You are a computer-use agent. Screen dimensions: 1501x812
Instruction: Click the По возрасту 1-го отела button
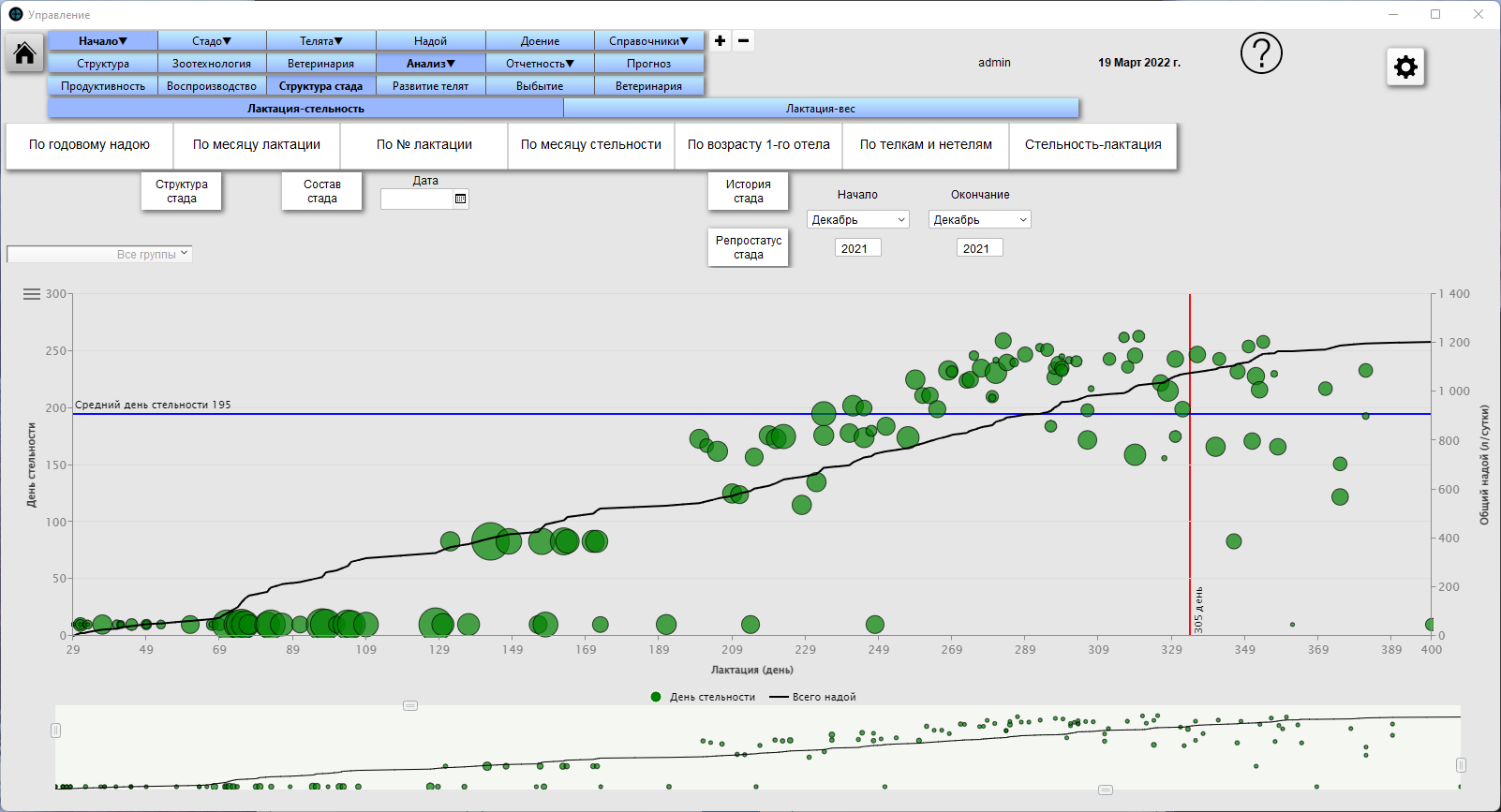pyautogui.click(x=759, y=145)
